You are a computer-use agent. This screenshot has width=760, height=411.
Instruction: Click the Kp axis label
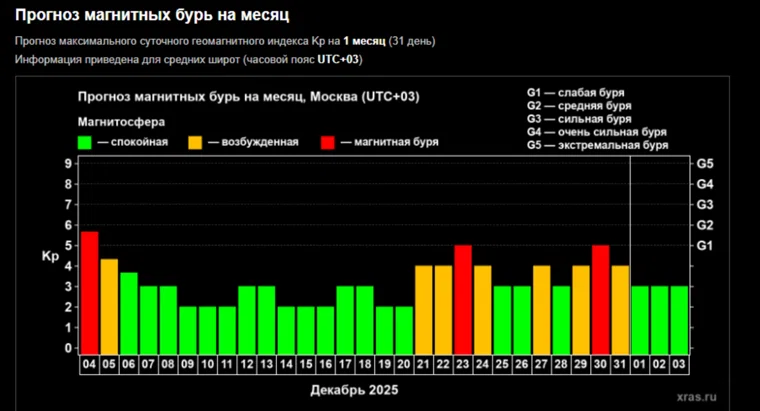[x=51, y=256]
